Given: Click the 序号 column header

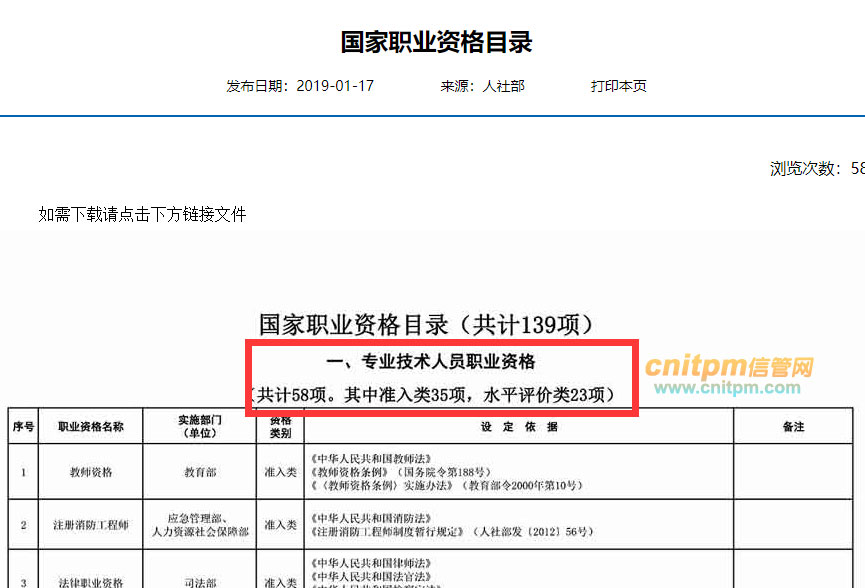Looking at the screenshot, I should pyautogui.click(x=23, y=427).
